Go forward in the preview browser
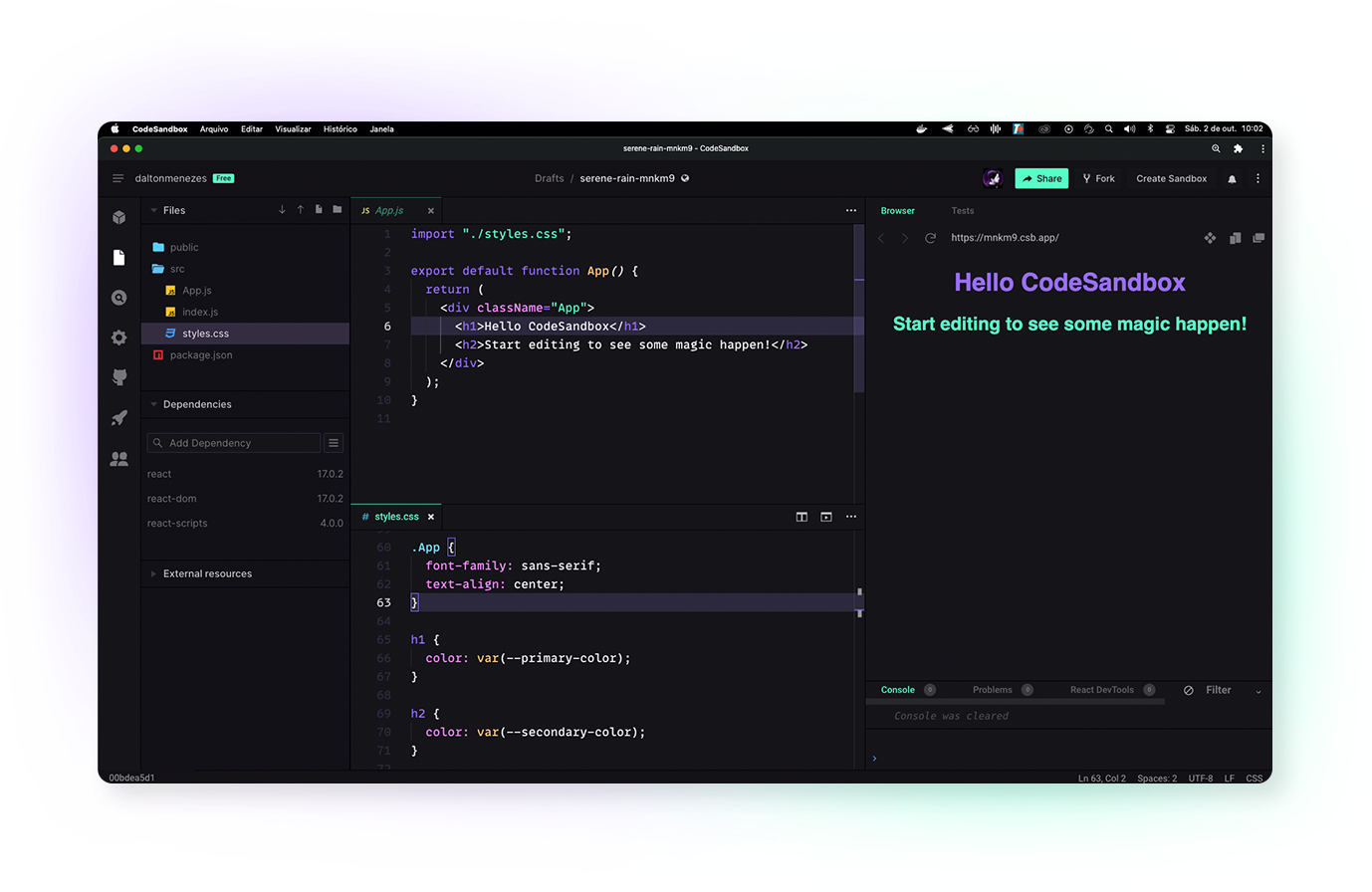Screen dimensions: 1372x892 pos(904,238)
